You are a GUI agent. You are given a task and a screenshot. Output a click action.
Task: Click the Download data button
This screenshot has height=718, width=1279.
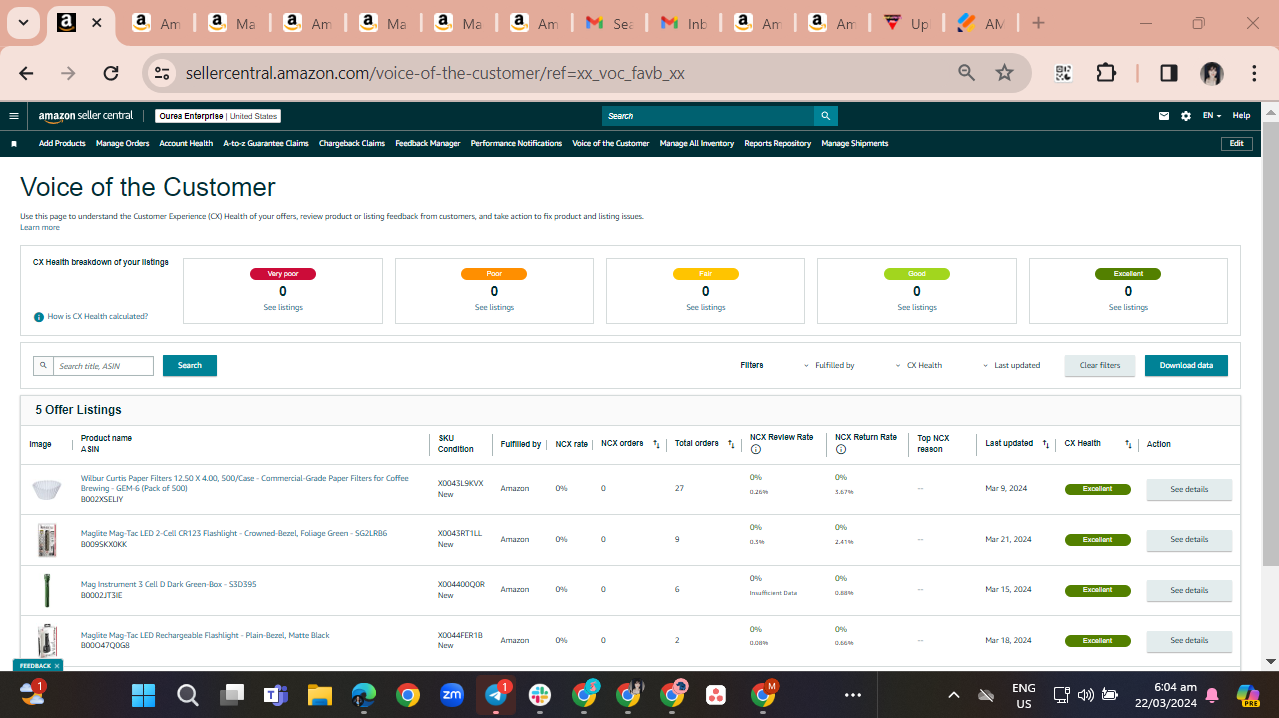click(1186, 366)
